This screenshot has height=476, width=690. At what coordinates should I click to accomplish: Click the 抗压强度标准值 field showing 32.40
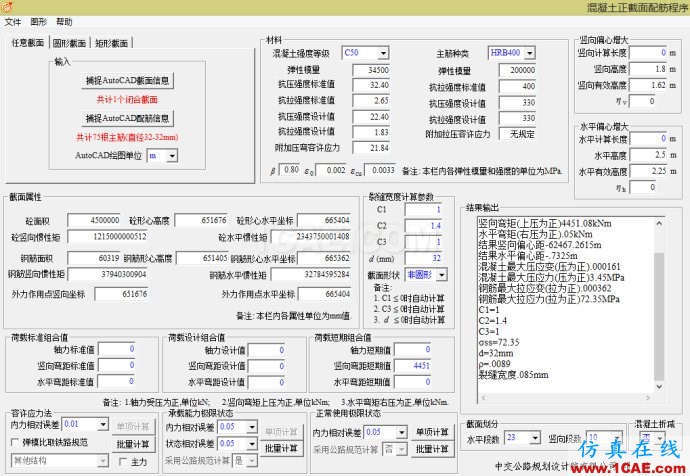pyautogui.click(x=372, y=85)
